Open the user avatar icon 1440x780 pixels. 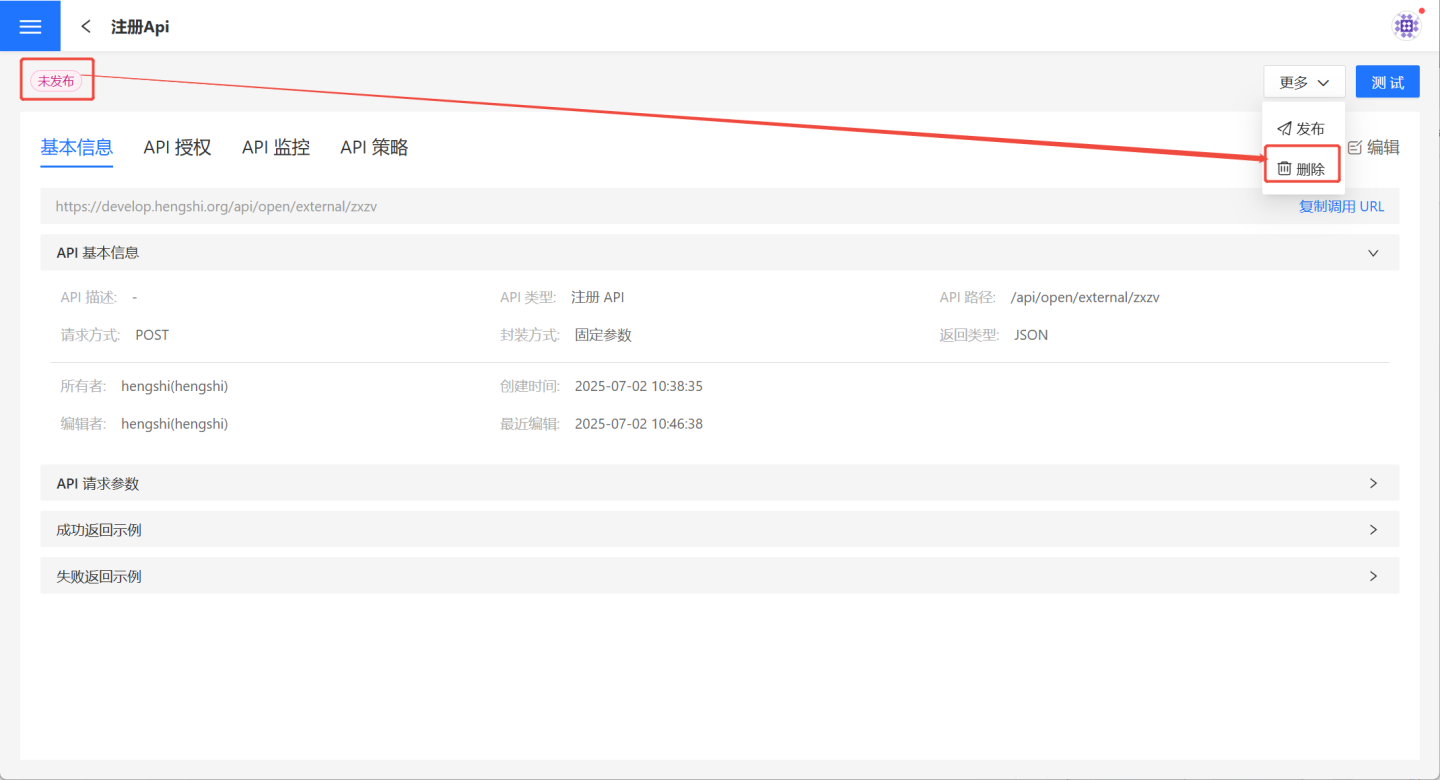(1406, 26)
